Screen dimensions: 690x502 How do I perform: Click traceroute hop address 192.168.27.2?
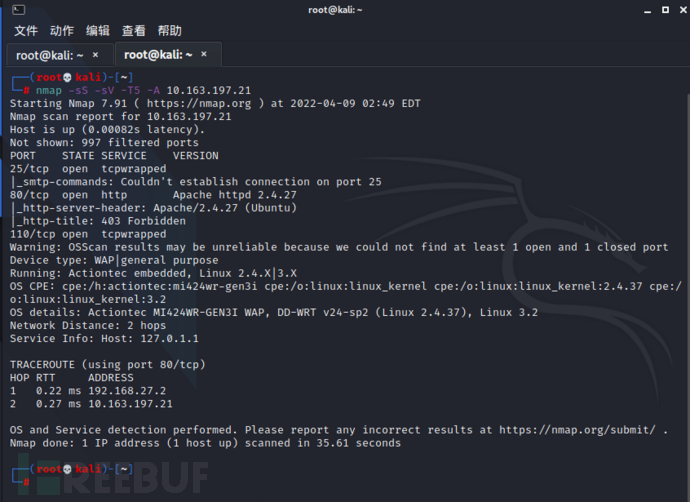127,391
